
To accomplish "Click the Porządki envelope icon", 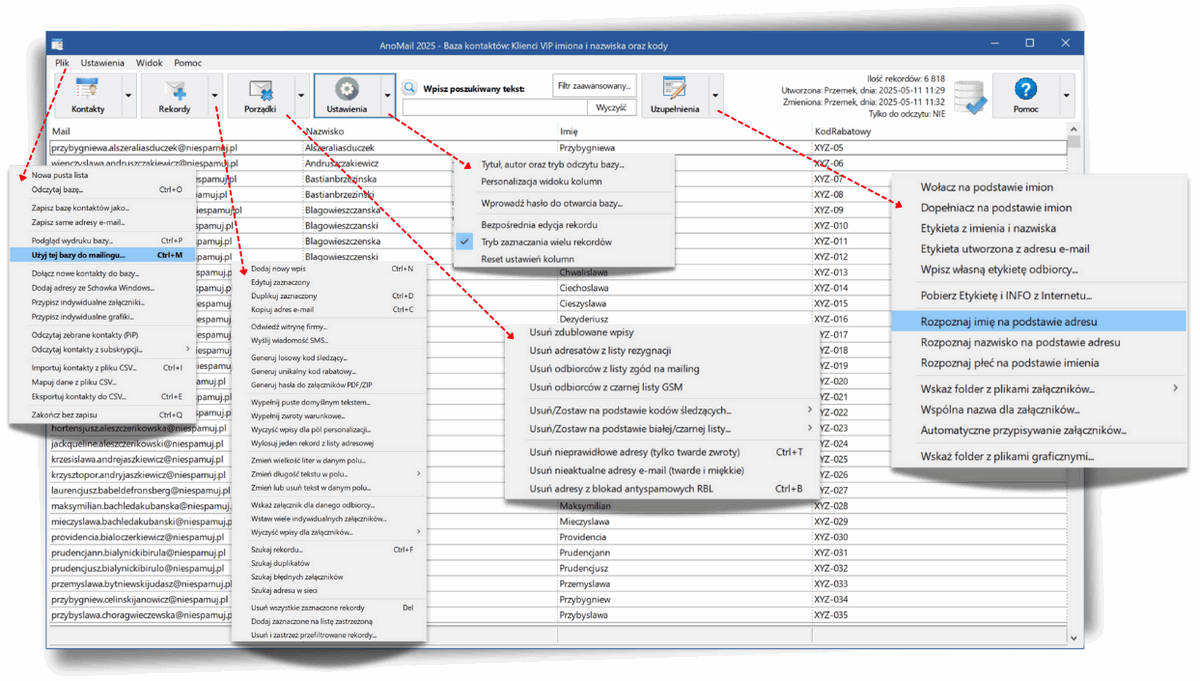I will click(x=261, y=89).
